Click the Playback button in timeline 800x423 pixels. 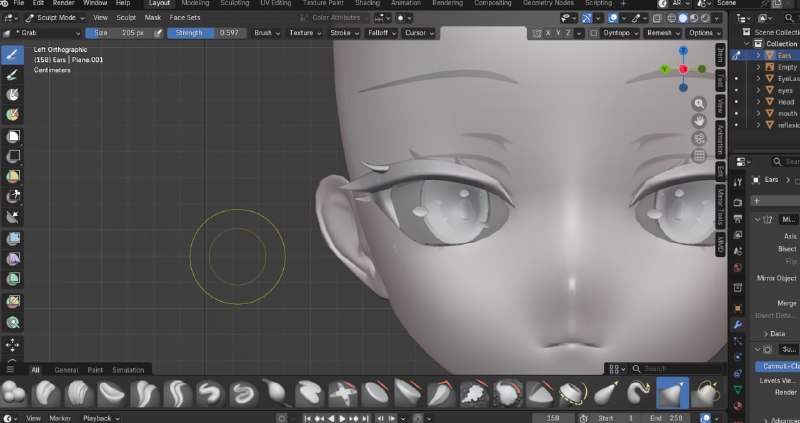101,418
